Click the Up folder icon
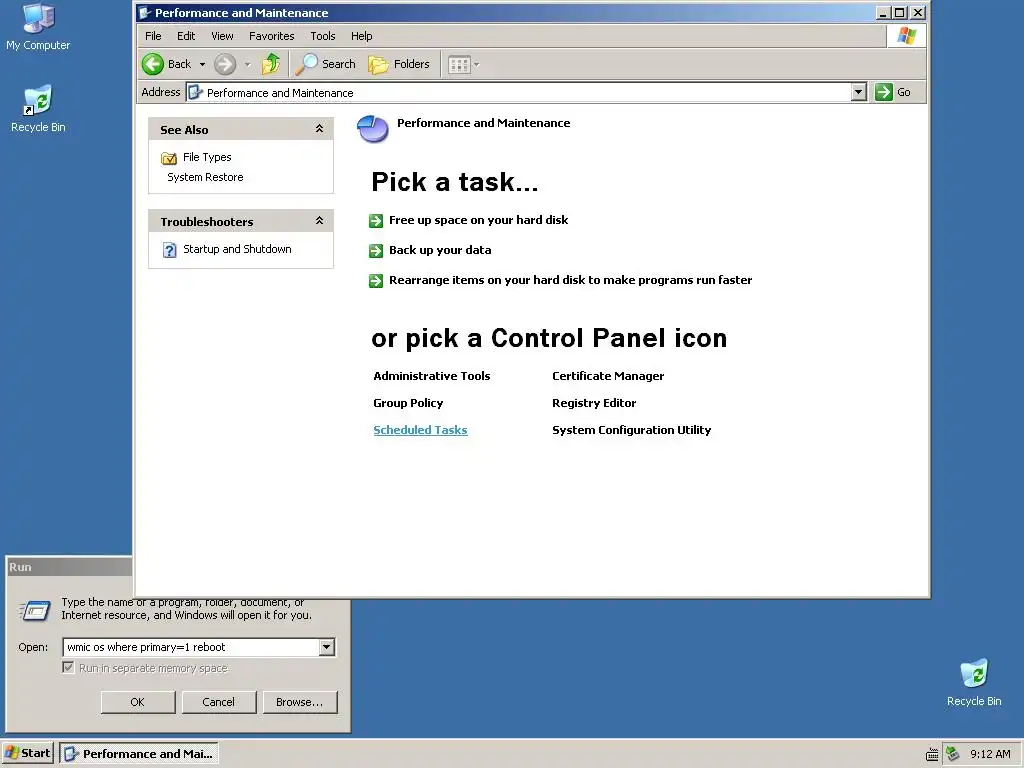 tap(270, 64)
